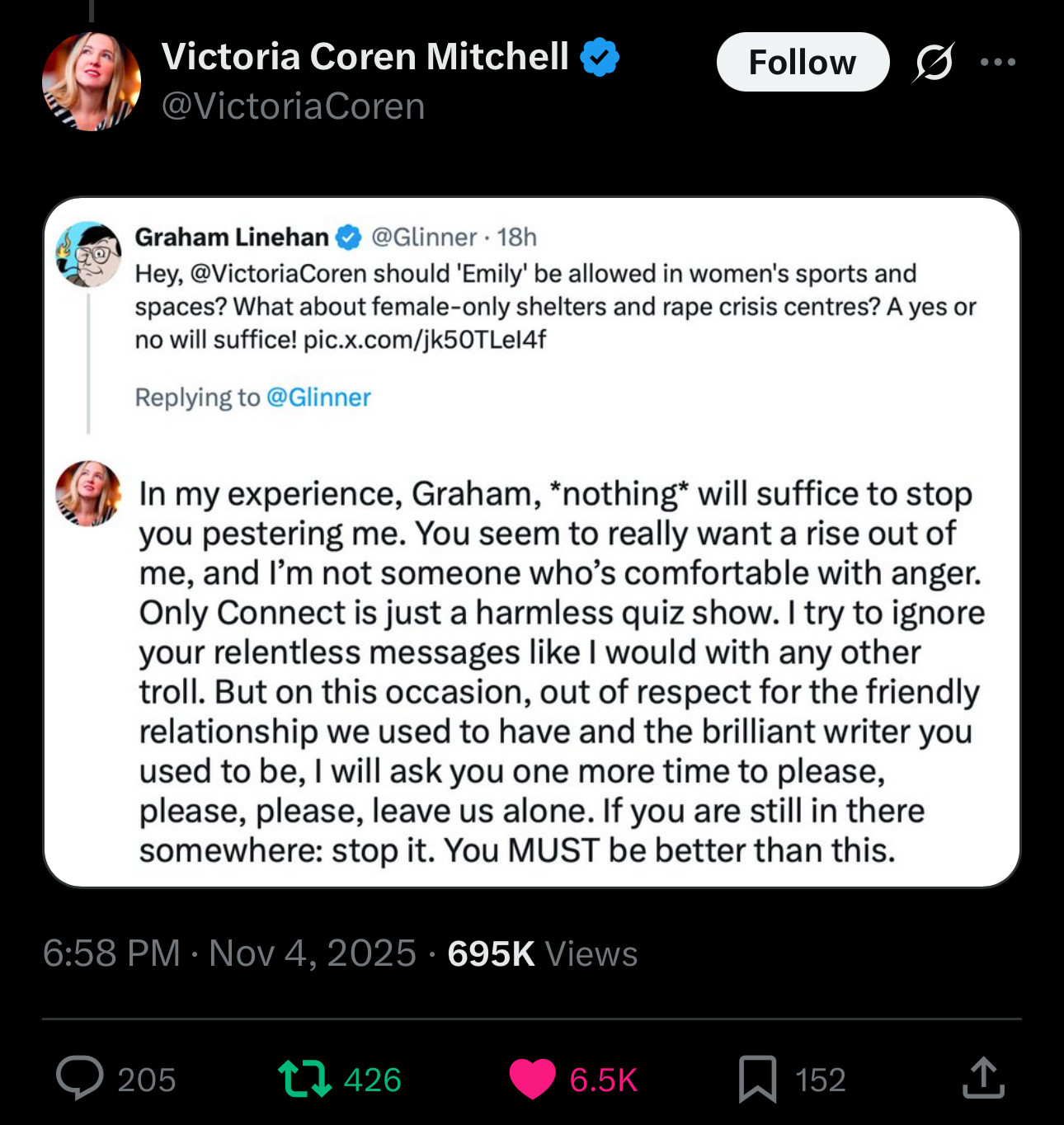Click the Follow button
Screen dimensions: 1064x1125
802,63
